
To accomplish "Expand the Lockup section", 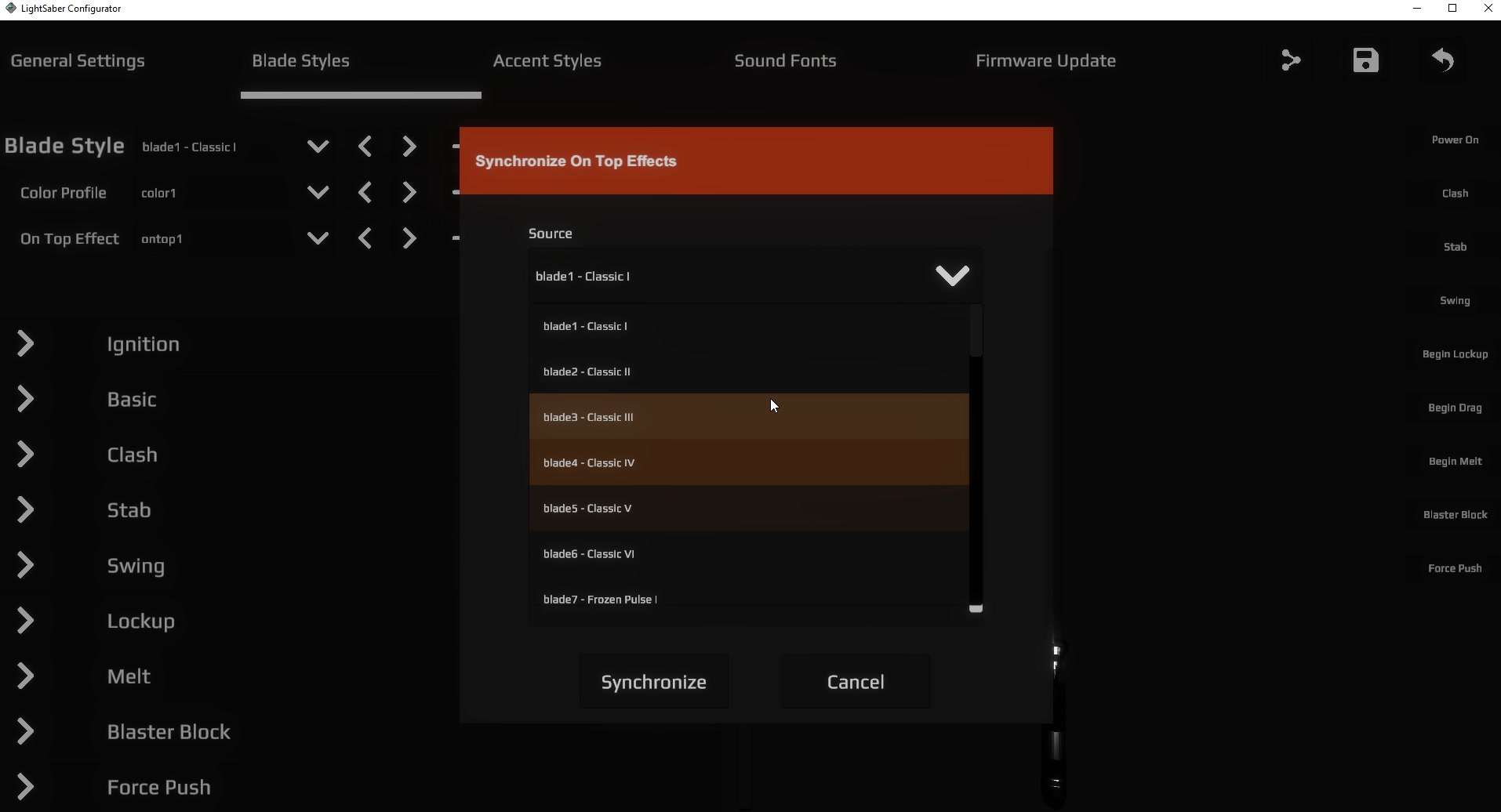I will pyautogui.click(x=25, y=621).
